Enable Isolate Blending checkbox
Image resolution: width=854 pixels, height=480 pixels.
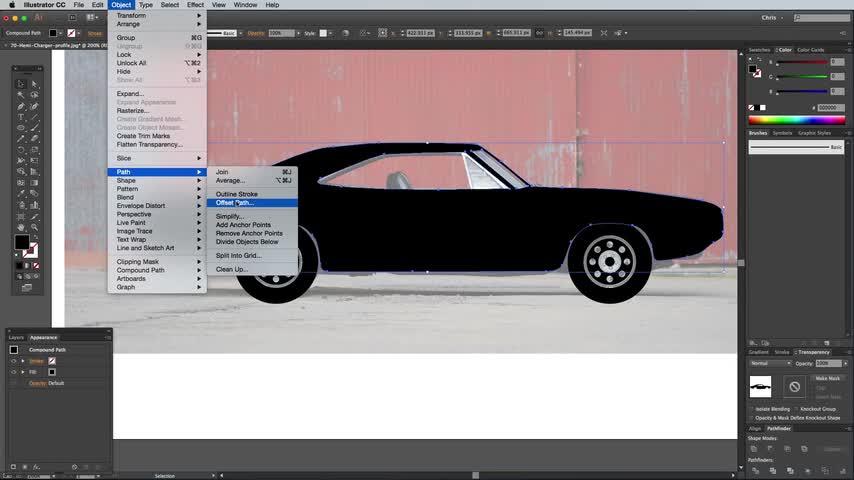tap(752, 409)
